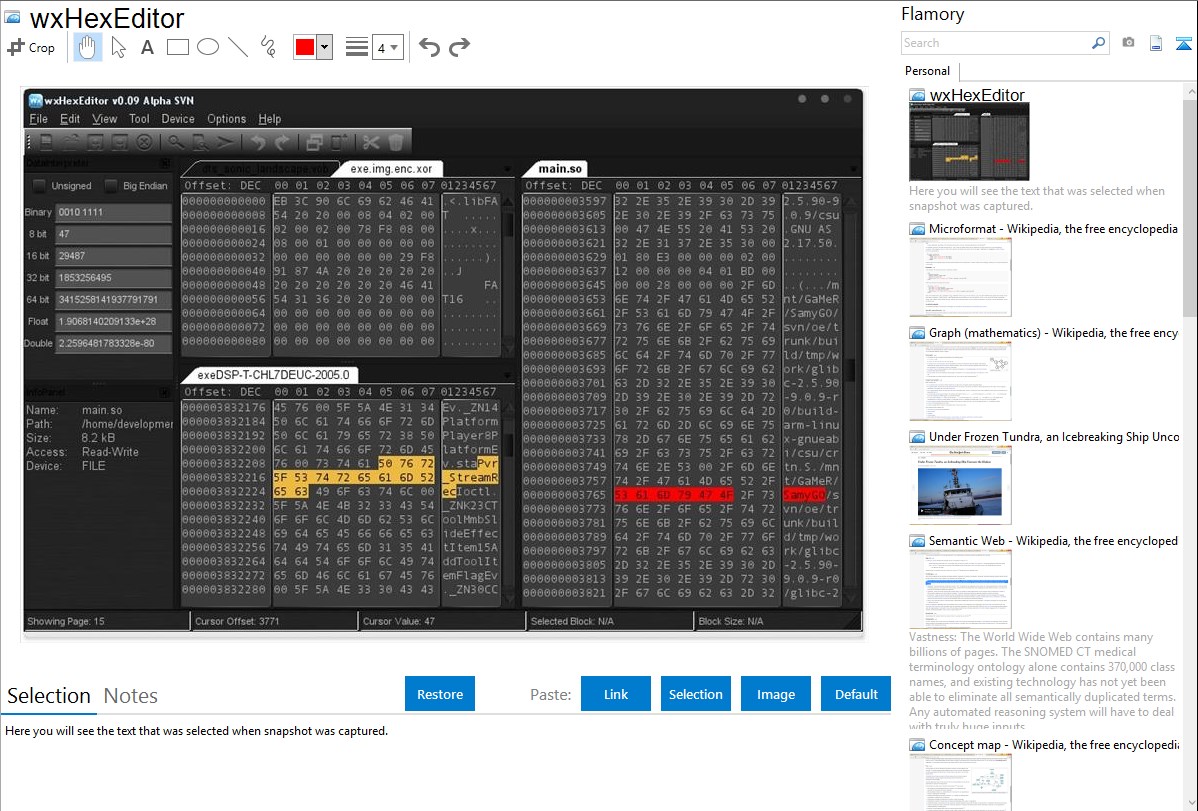Expand the tab list arrow beside main.so
Viewport: 1198px width, 811px height.
coord(853,169)
